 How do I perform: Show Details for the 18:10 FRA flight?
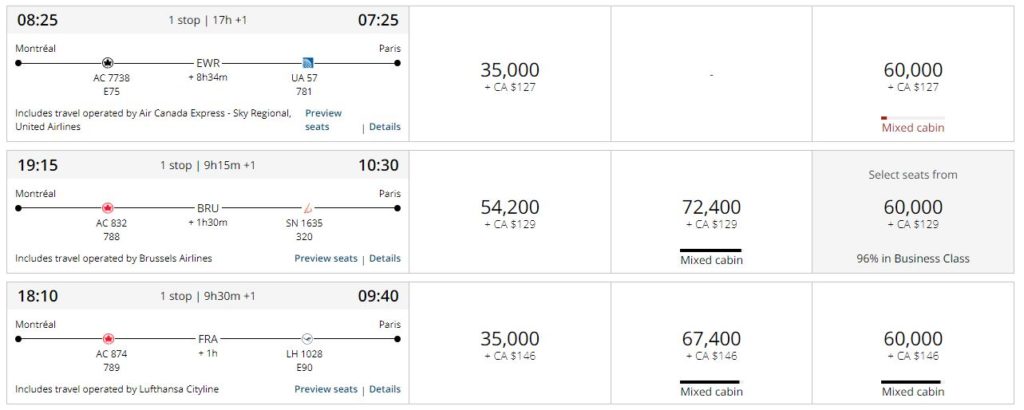pos(385,389)
